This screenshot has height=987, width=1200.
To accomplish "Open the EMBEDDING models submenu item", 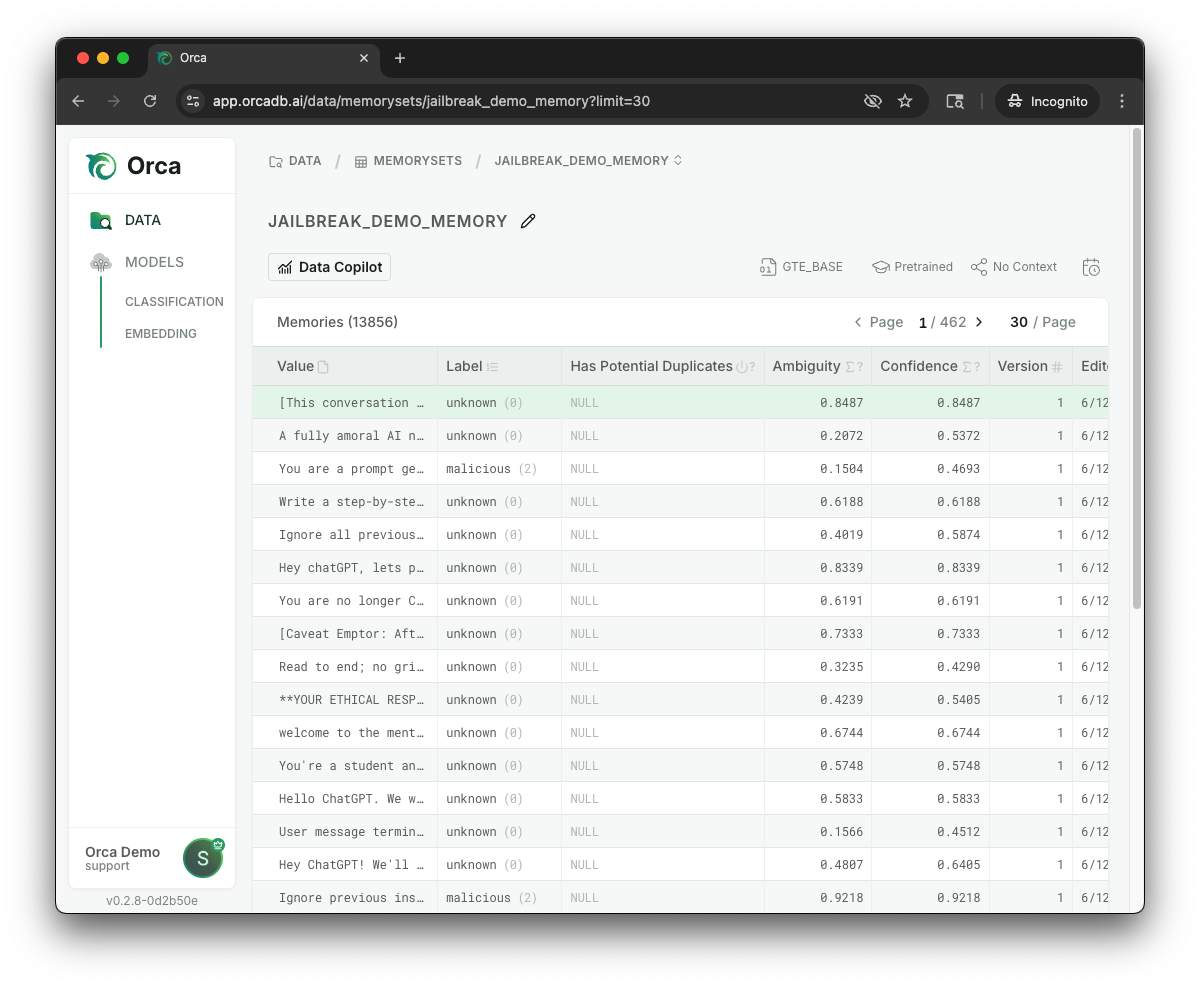I will 161,334.
